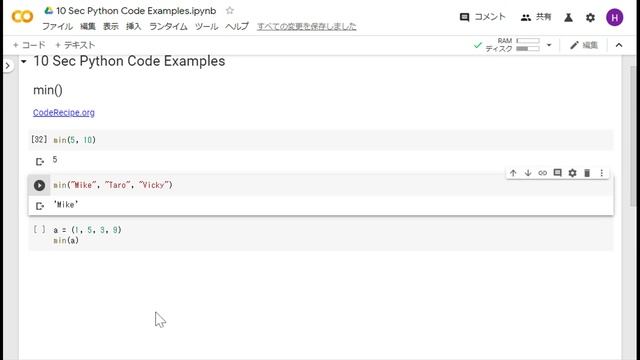Star the notebook with the star icon

230,11
